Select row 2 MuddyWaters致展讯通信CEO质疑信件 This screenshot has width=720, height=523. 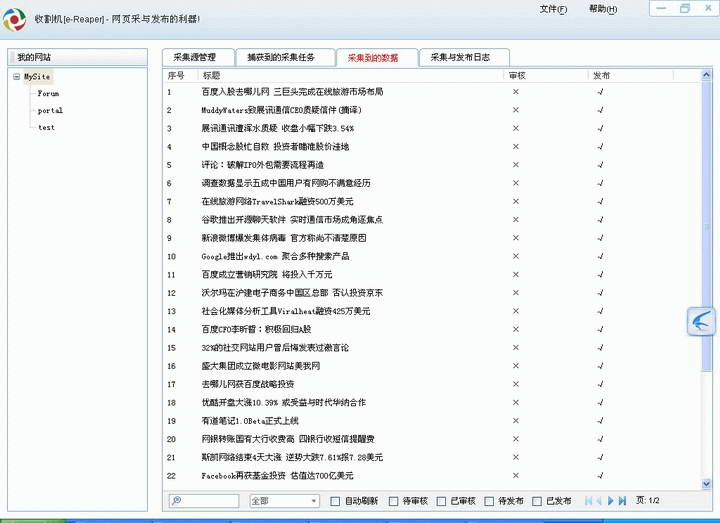[432, 110]
